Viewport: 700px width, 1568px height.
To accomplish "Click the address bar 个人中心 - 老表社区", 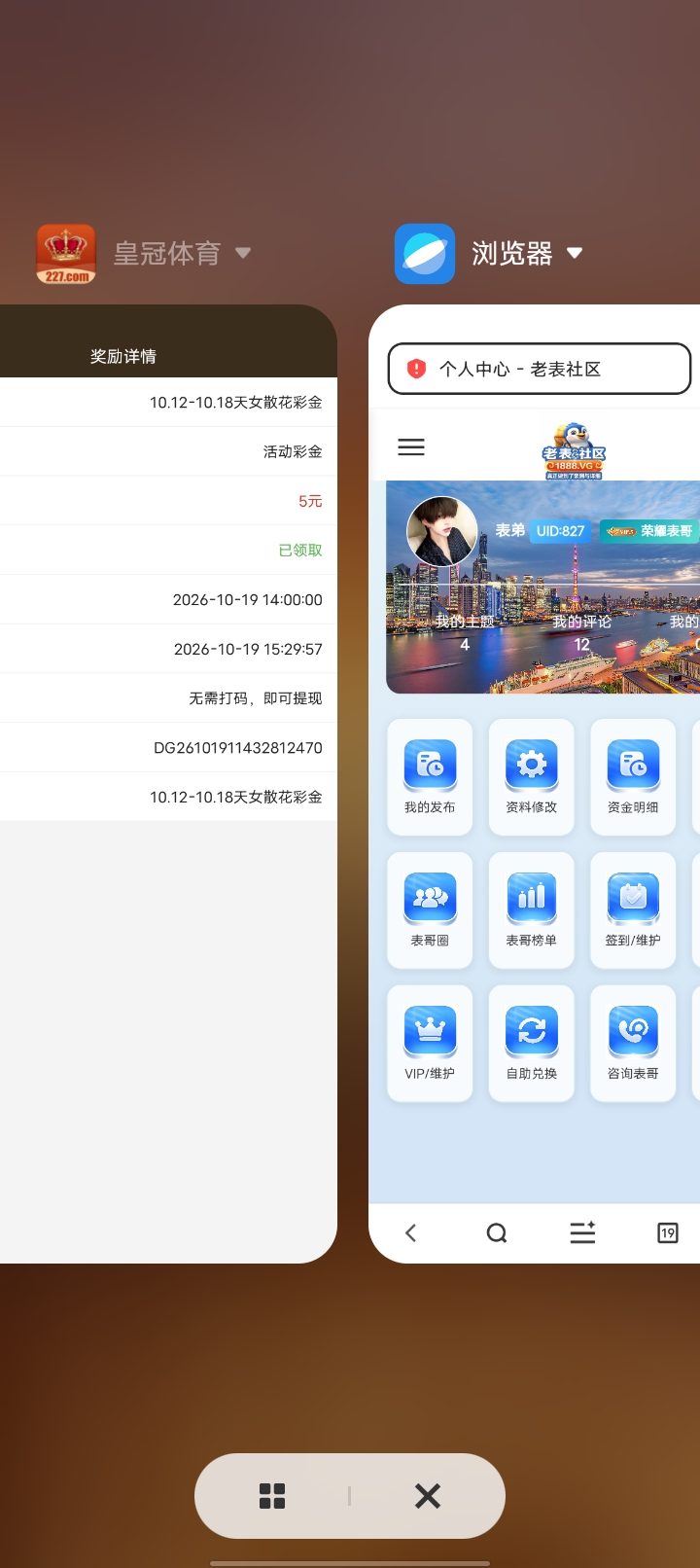I will (540, 369).
